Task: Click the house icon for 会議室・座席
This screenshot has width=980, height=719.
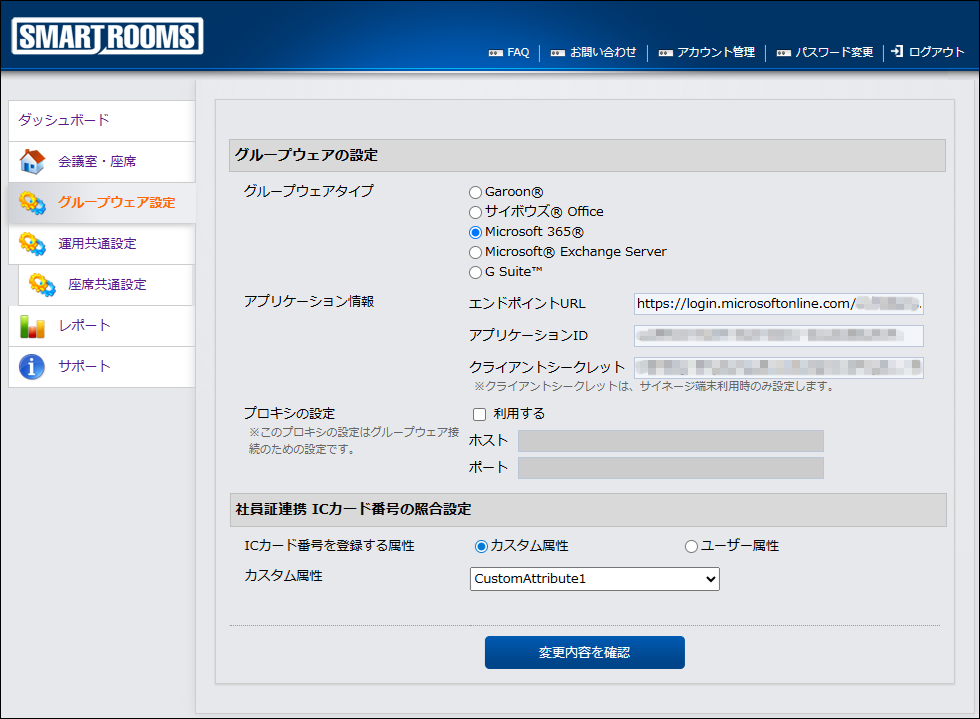Action: (x=32, y=161)
